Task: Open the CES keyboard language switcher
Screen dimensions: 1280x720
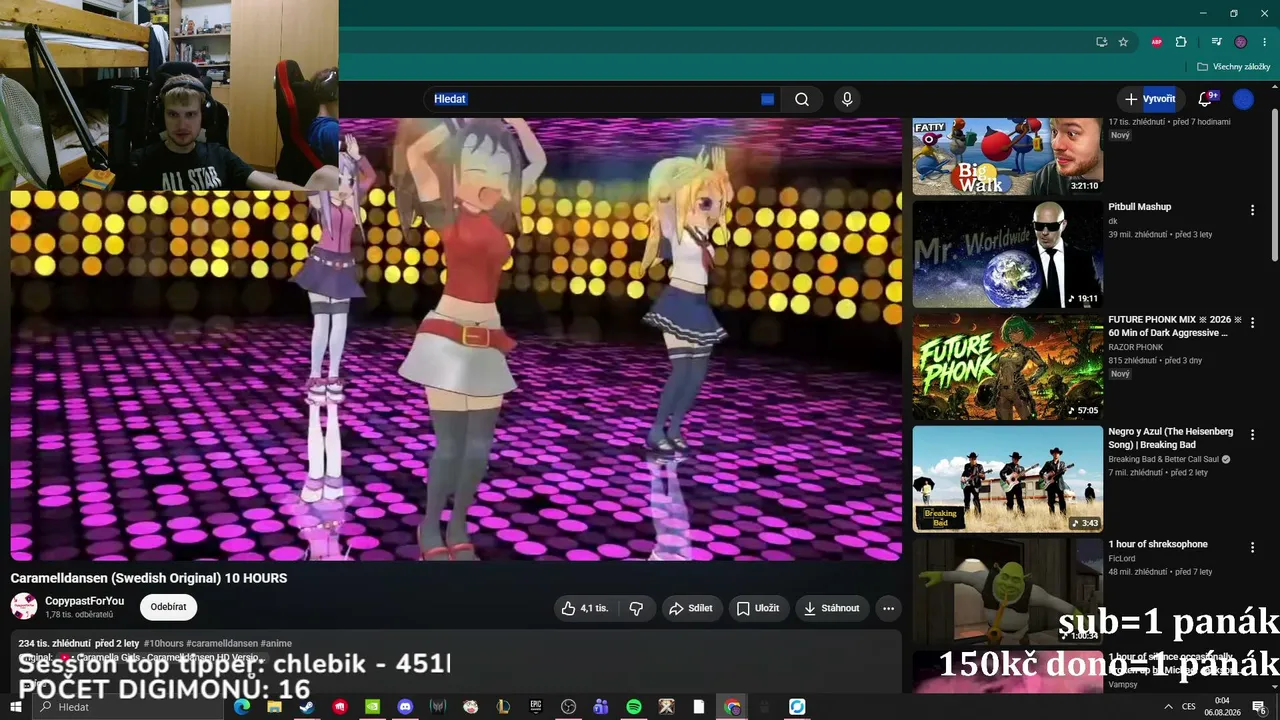Action: [x=1189, y=707]
